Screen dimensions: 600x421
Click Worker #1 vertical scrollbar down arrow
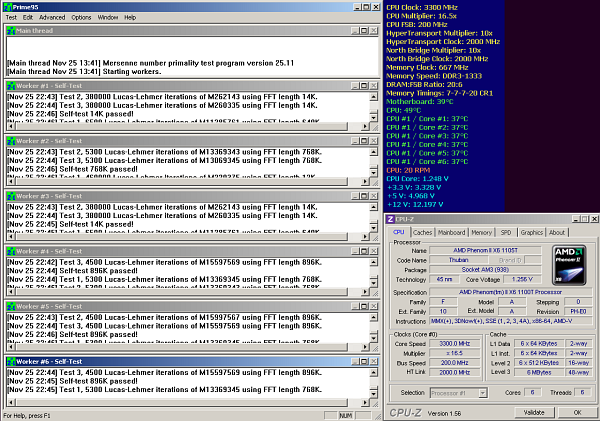click(375, 119)
